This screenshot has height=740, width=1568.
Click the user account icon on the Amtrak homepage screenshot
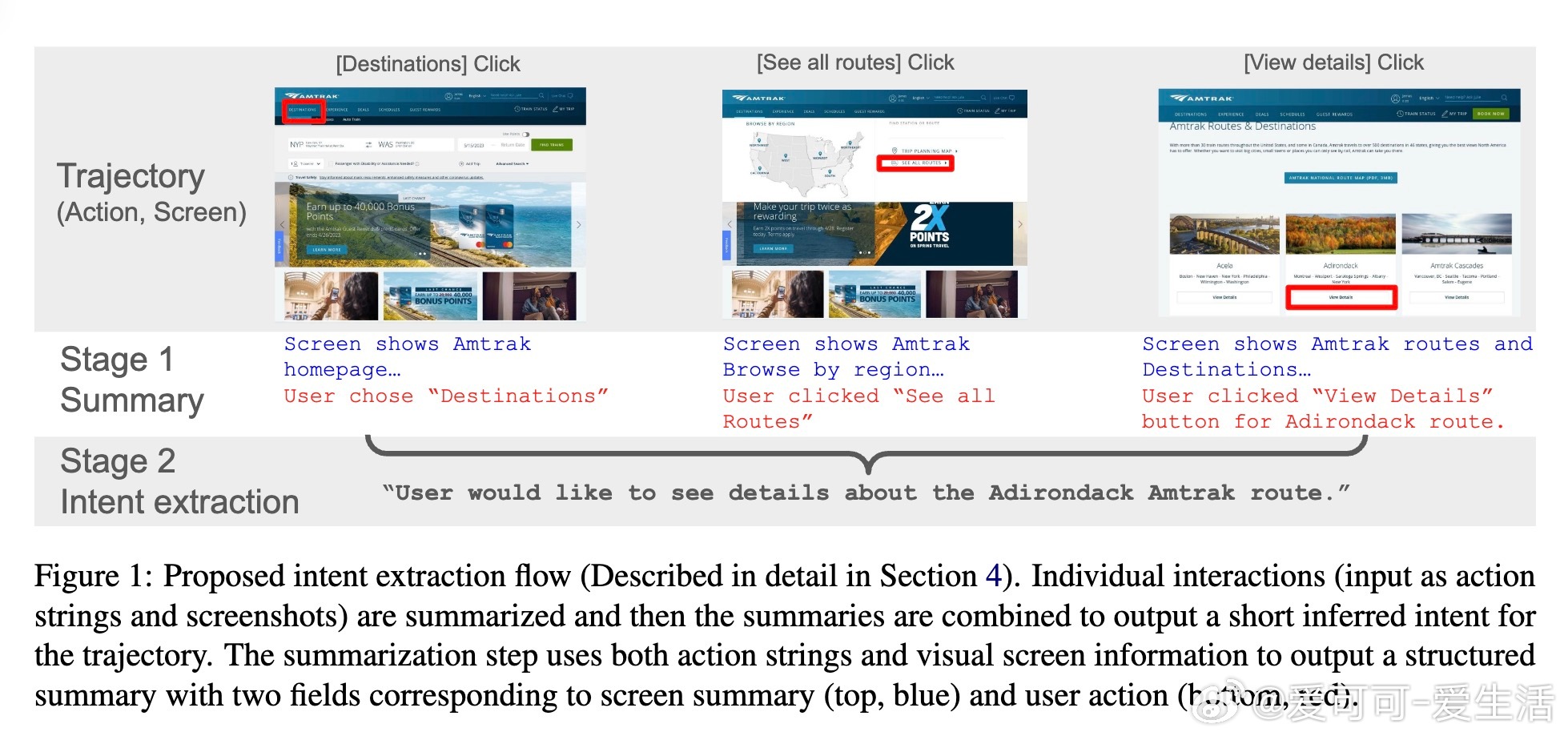click(x=448, y=96)
